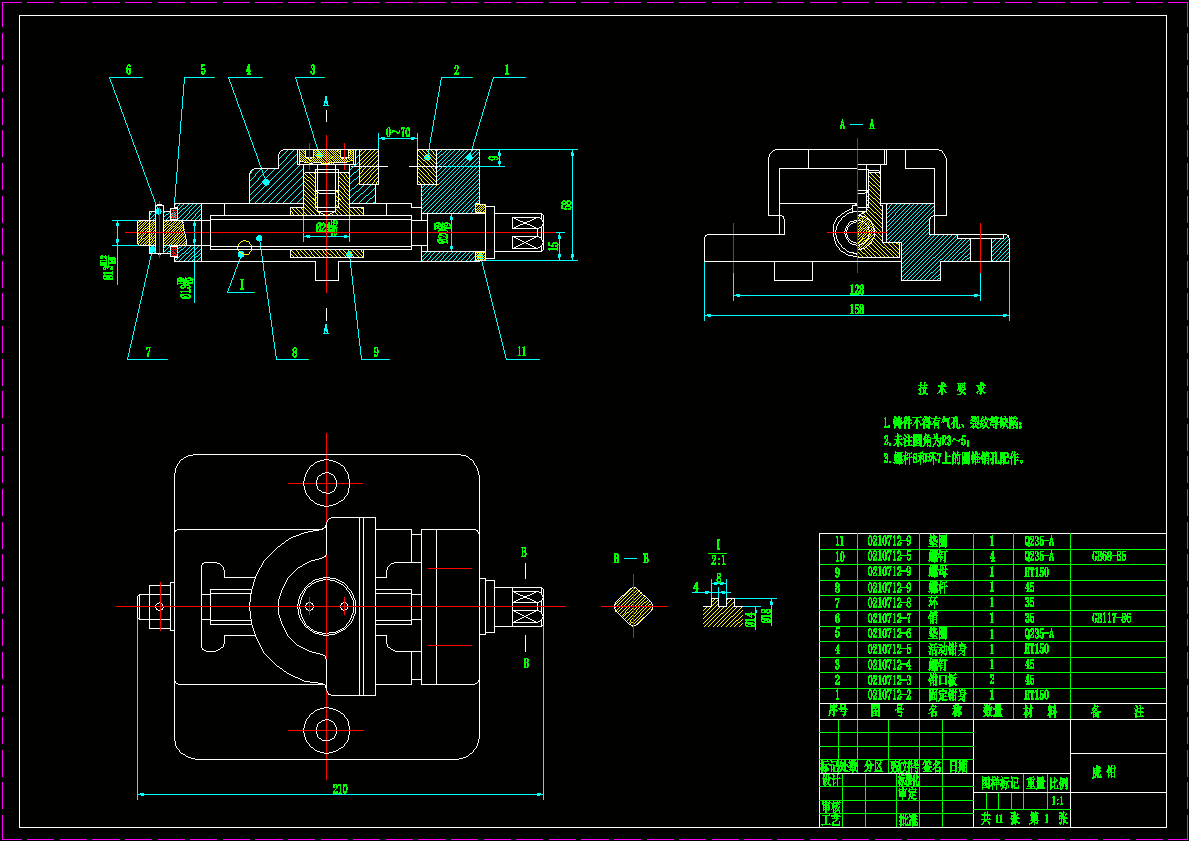Image resolution: width=1189 pixels, height=841 pixels.
Task: Select the 签名 label in title block
Action: pos(933,766)
